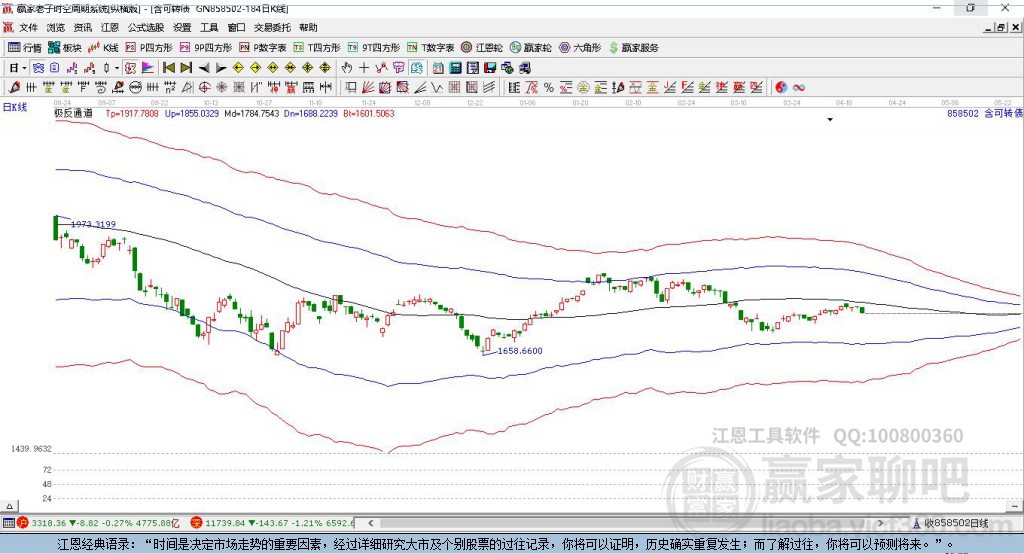Viewport: 1024px width, 554px height.
Task: Click Shenzhen index 11739.84 status entry
Action: [272, 523]
